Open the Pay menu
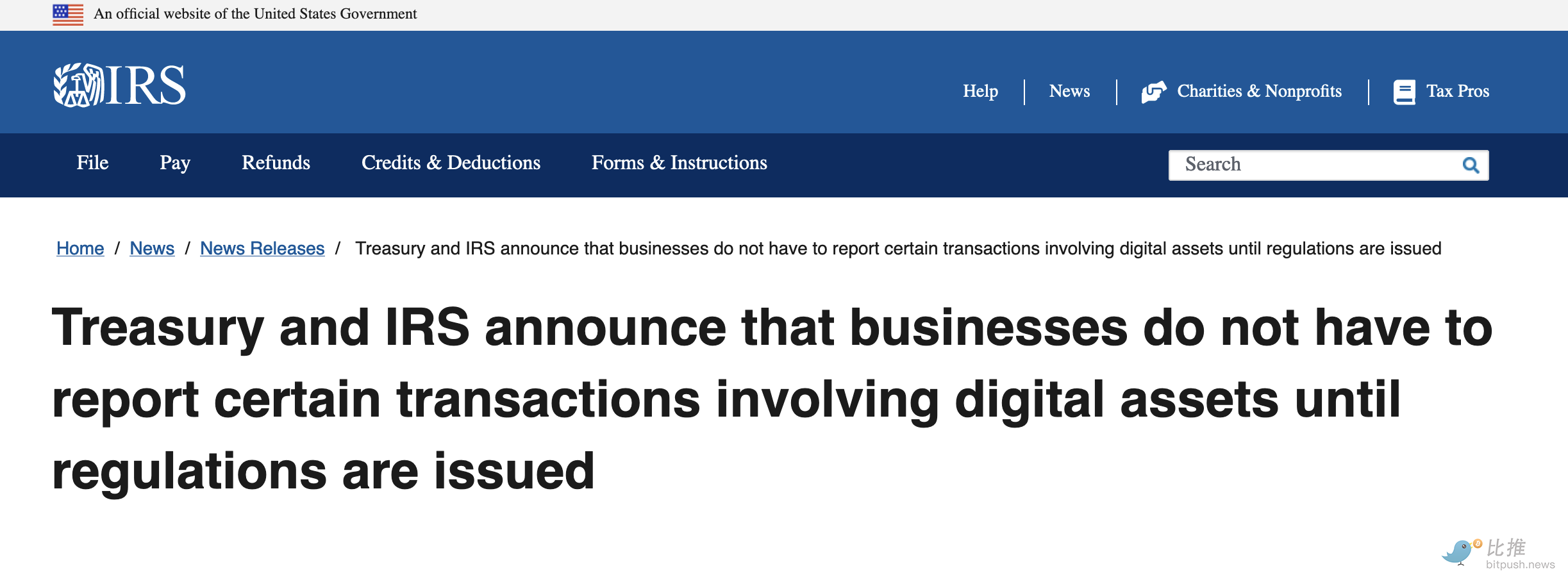 [175, 163]
